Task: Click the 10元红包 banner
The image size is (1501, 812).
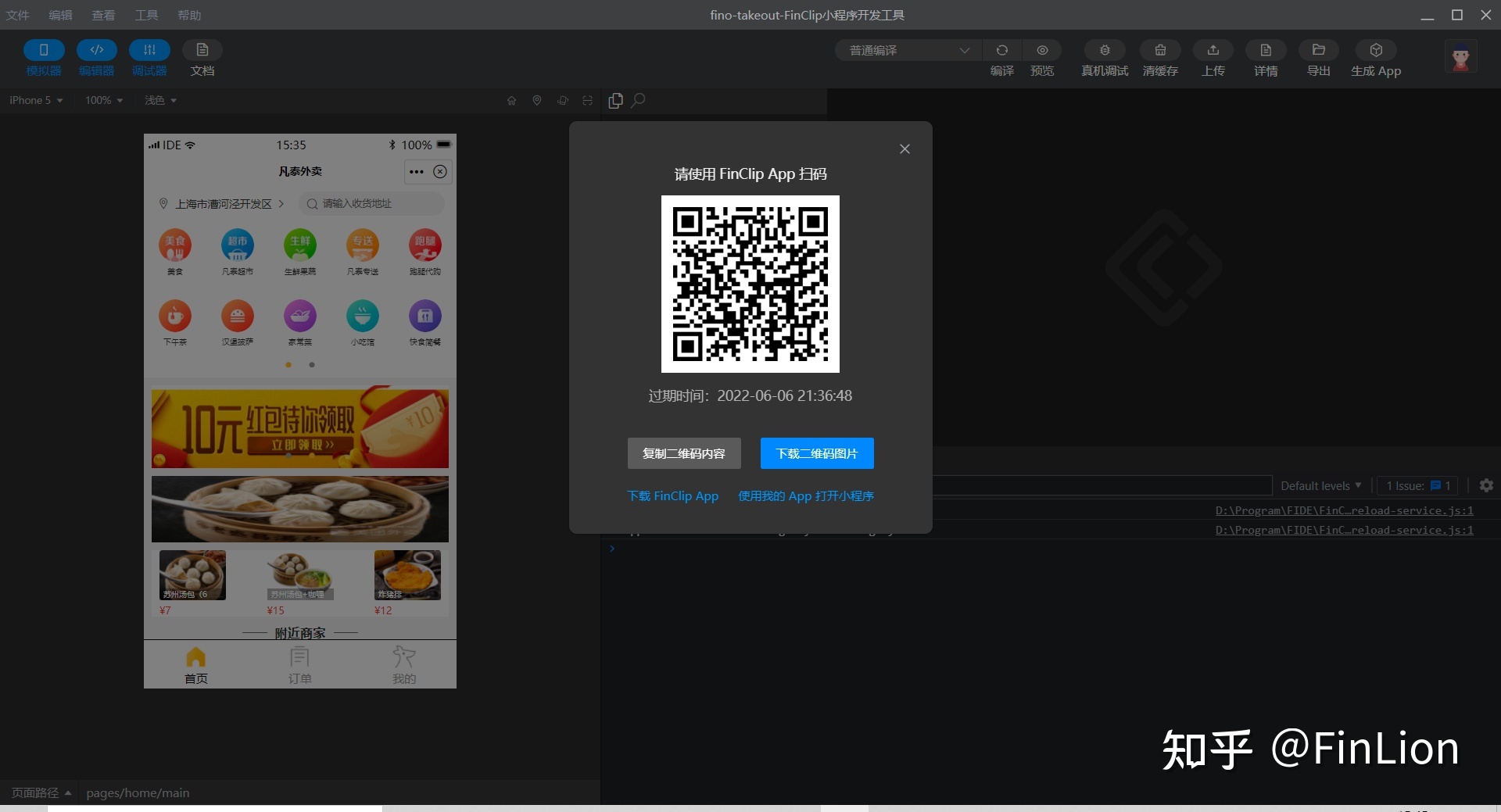Action: (300, 428)
